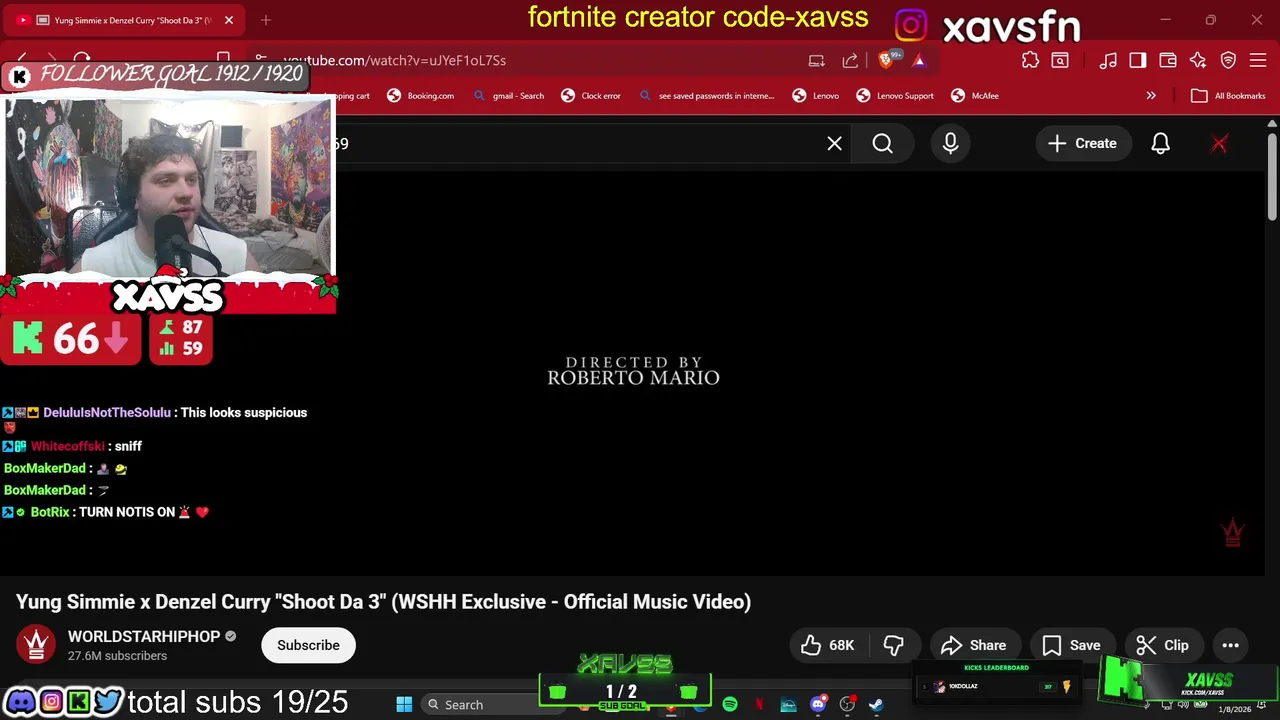Image resolution: width=1280 pixels, height=720 pixels.
Task: Close the Yung Simmie x Denzel Curry tab
Action: point(229,20)
